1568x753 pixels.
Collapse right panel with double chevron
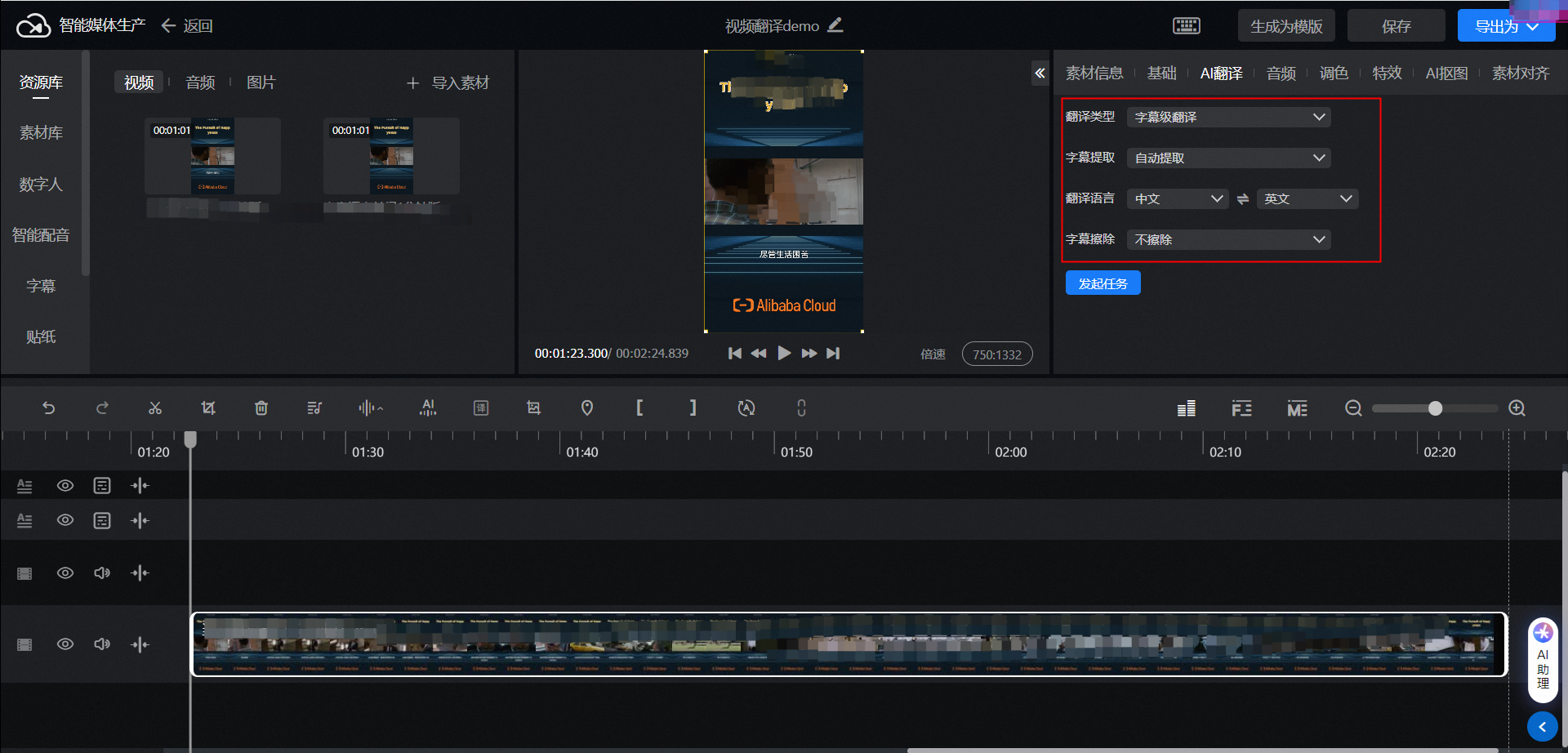[x=1040, y=73]
